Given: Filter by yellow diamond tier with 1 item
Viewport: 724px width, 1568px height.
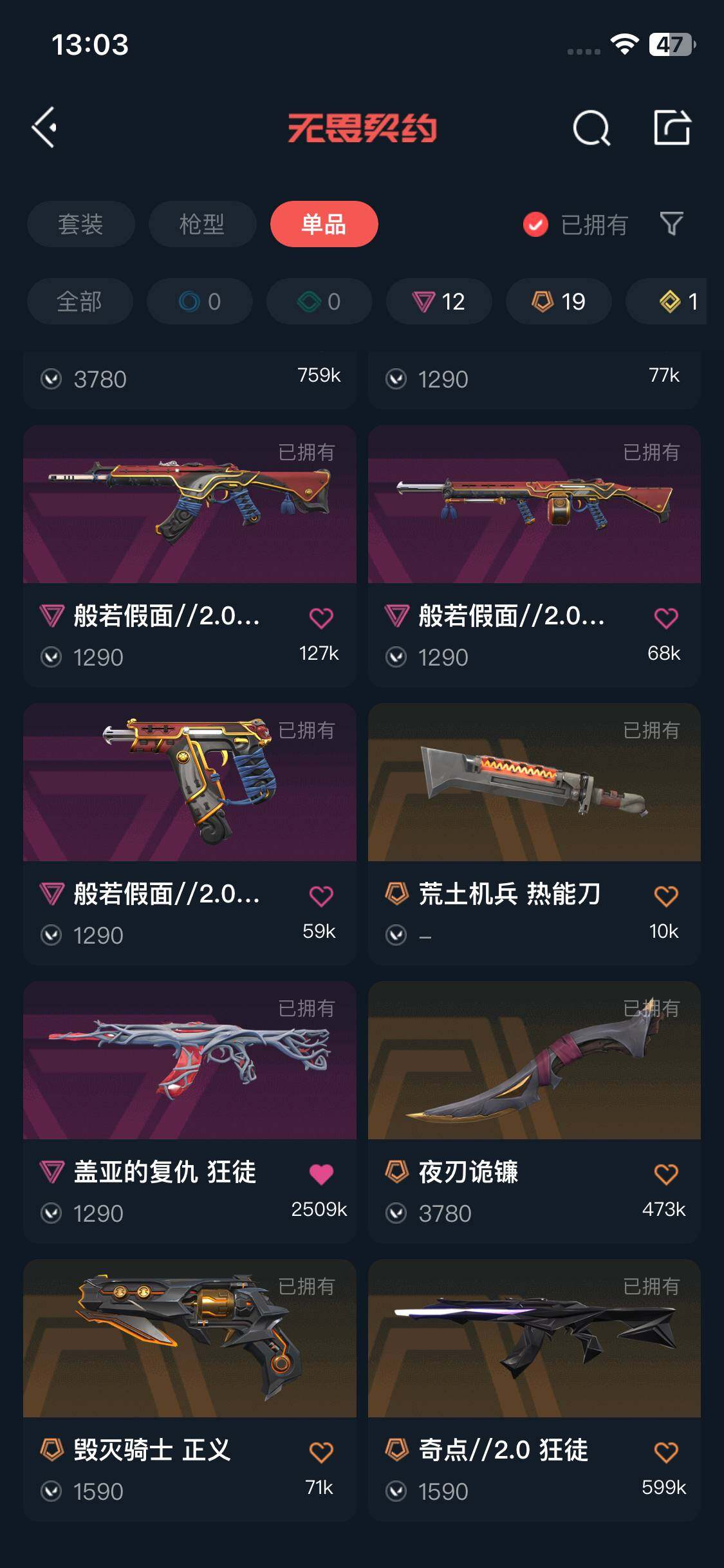Looking at the screenshot, I should [667, 301].
